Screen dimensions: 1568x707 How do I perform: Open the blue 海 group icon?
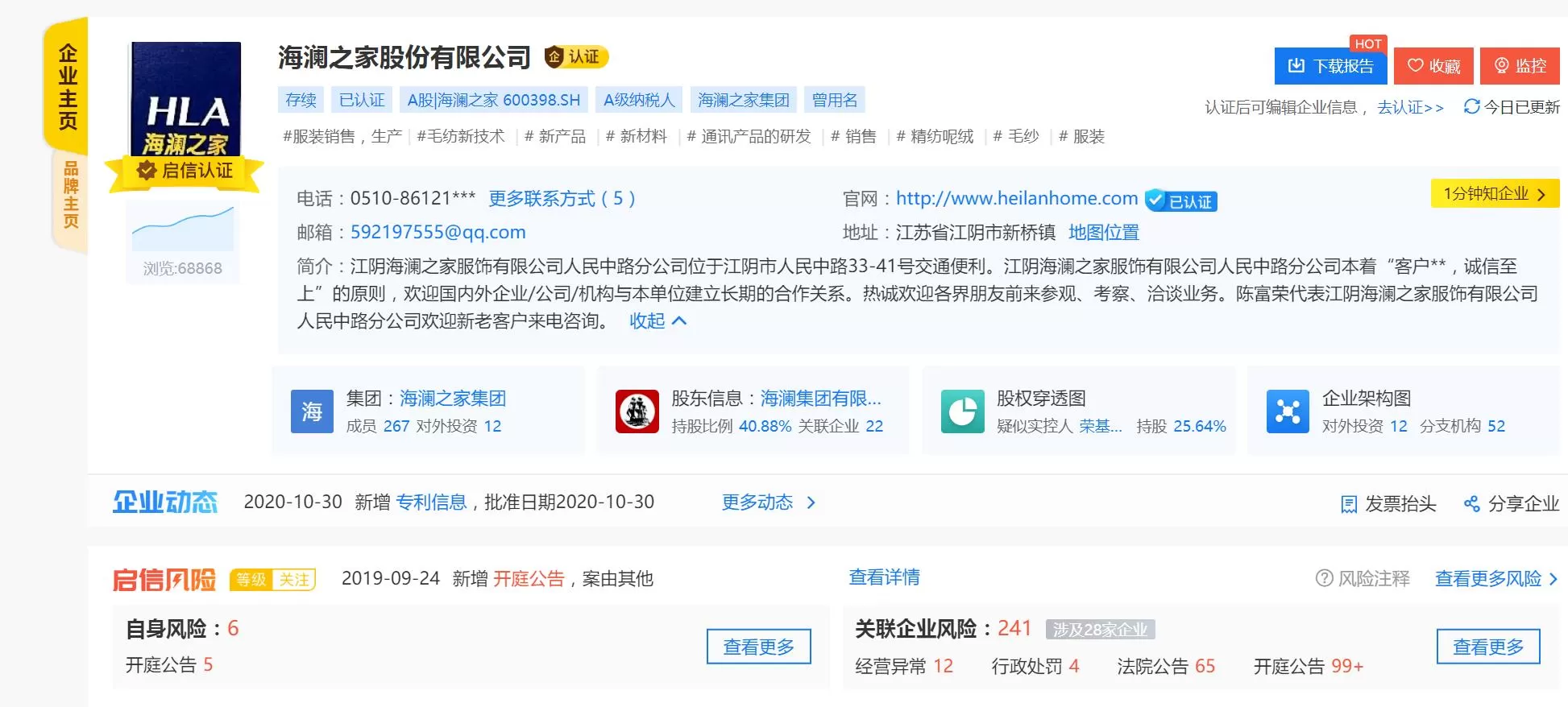(312, 411)
